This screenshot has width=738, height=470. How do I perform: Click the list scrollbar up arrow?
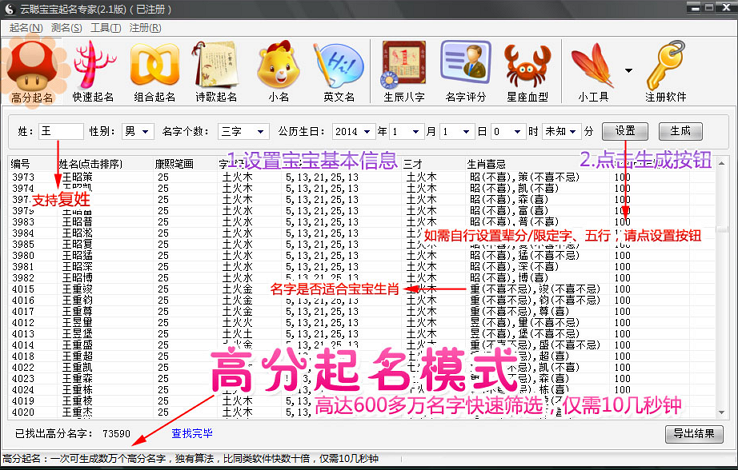point(722,164)
